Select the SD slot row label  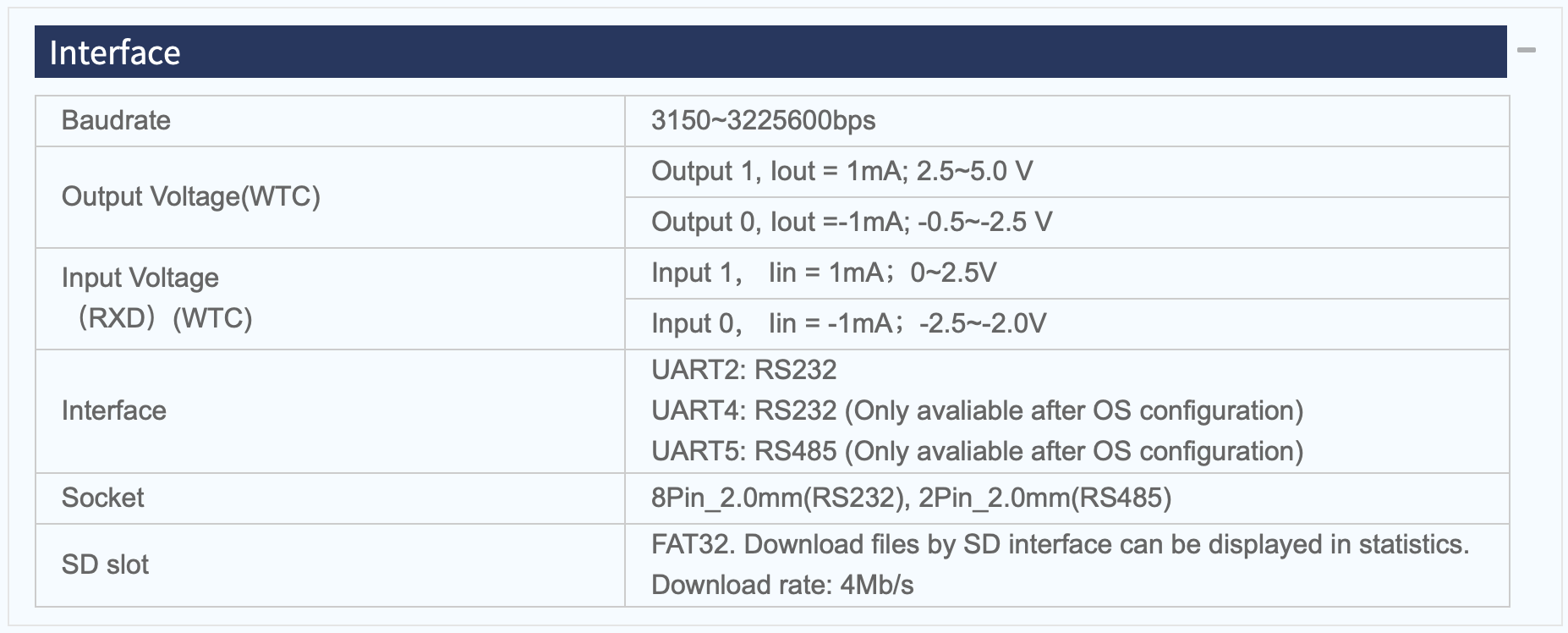pos(105,564)
